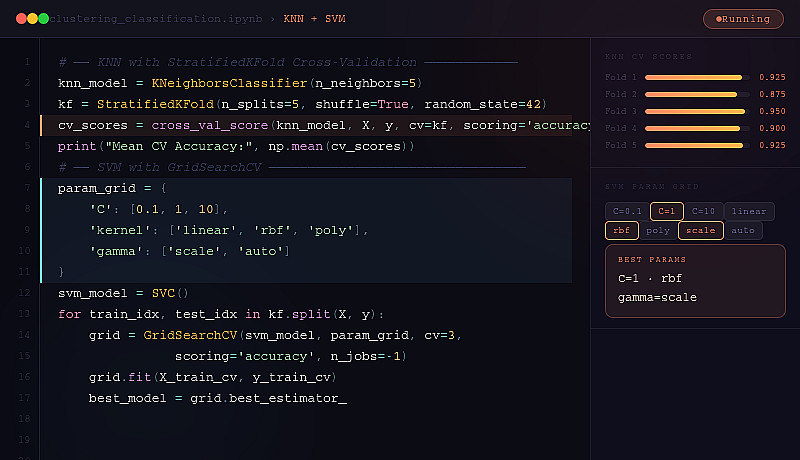Place cursor on svm_model = SVC() line

123,293
